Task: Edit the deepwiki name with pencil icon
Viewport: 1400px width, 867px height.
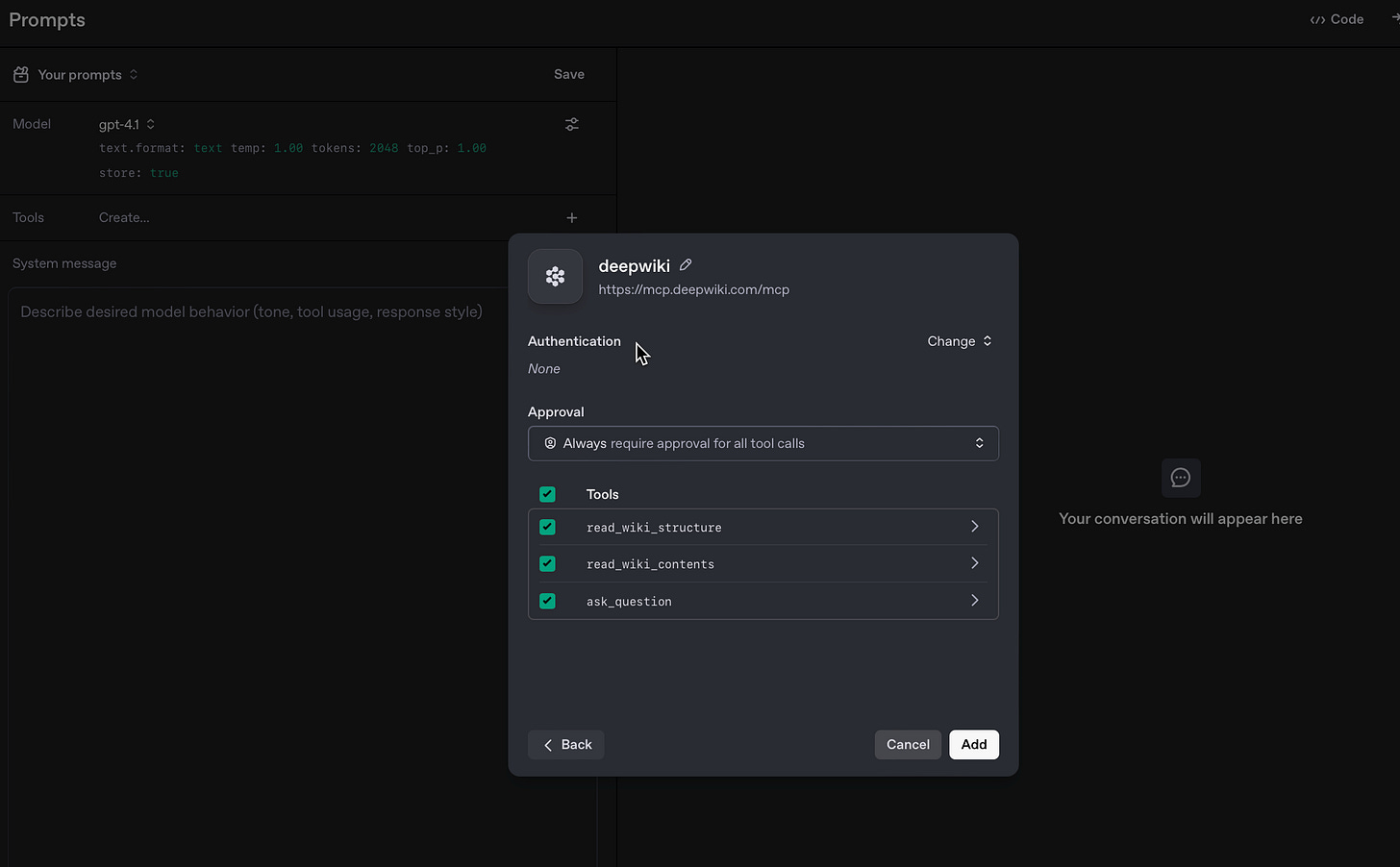Action: (686, 265)
